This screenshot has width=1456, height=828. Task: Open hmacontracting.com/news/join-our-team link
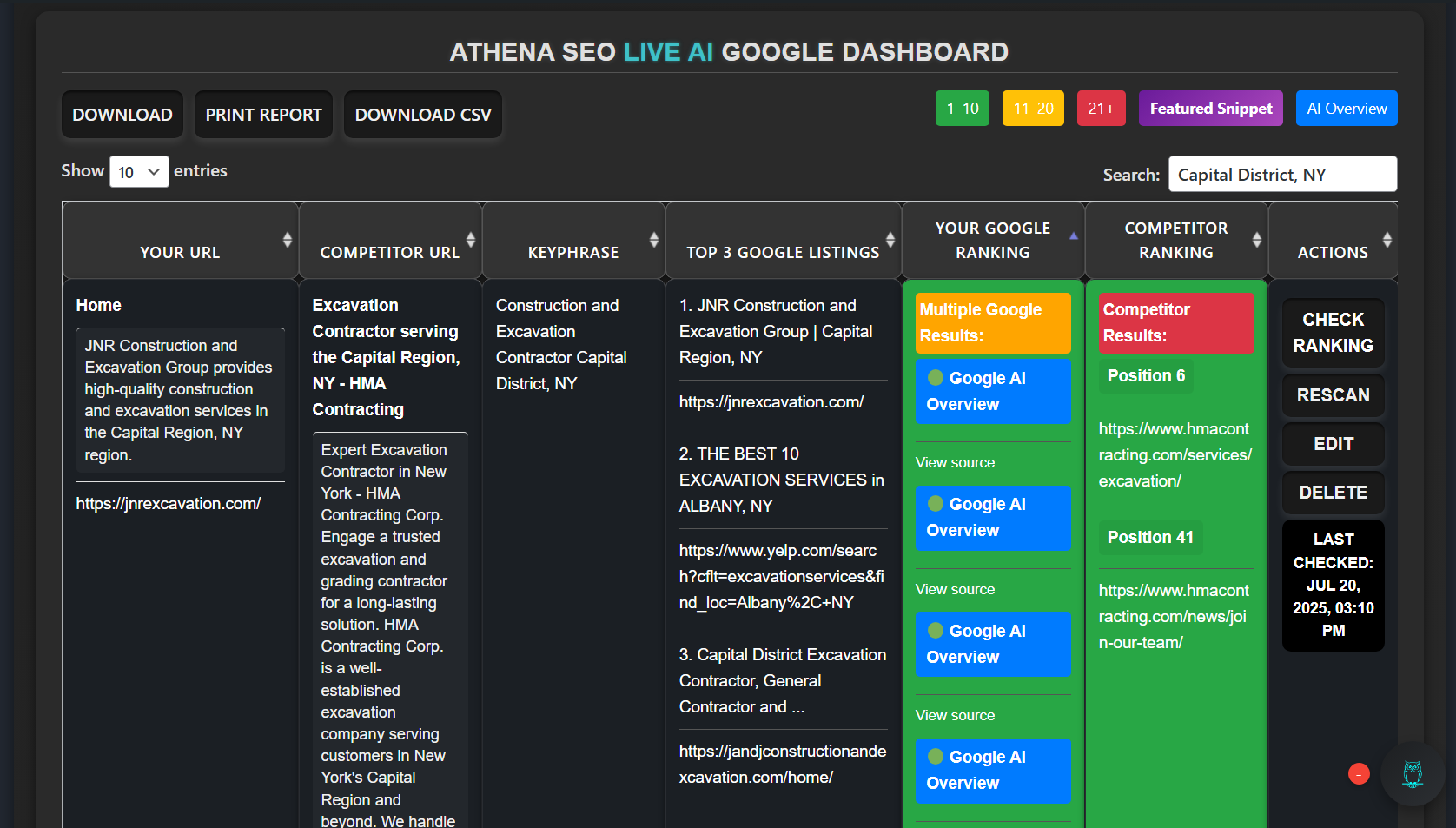pos(1174,617)
